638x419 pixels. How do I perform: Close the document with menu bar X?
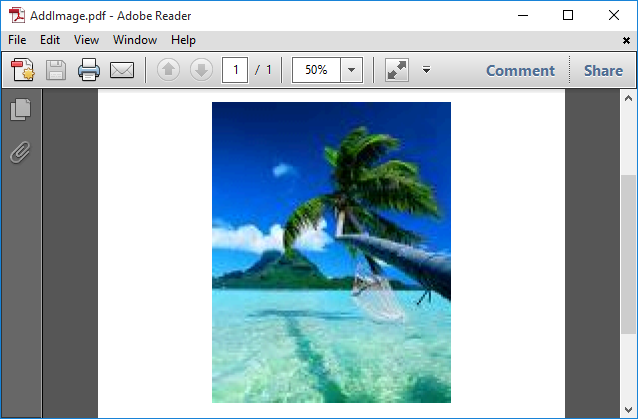[x=626, y=40]
